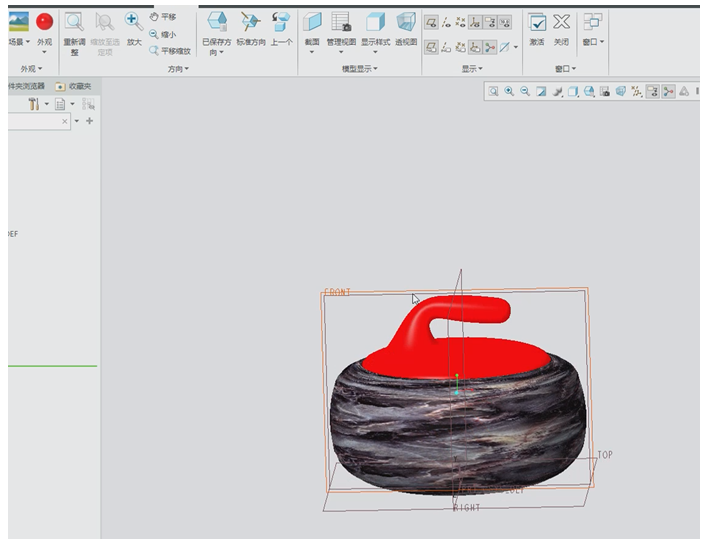Screen dimensions: 705x546
Task: Select the red handle on the model
Action: 468,309
